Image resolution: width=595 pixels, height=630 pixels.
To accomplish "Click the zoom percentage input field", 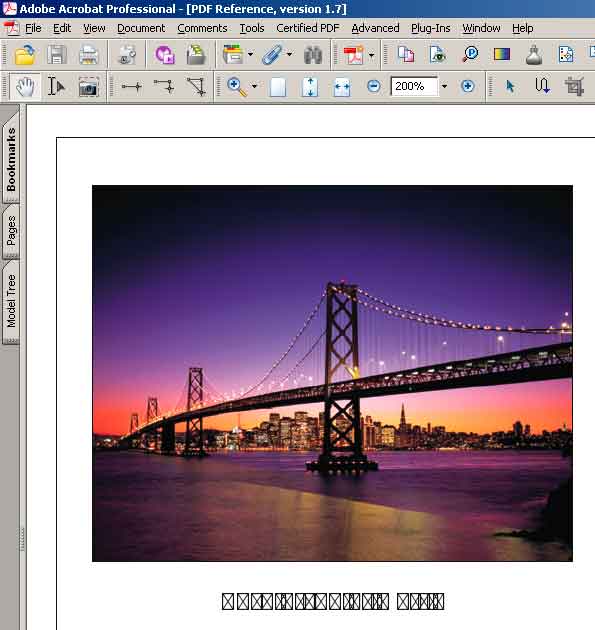I will 415,86.
